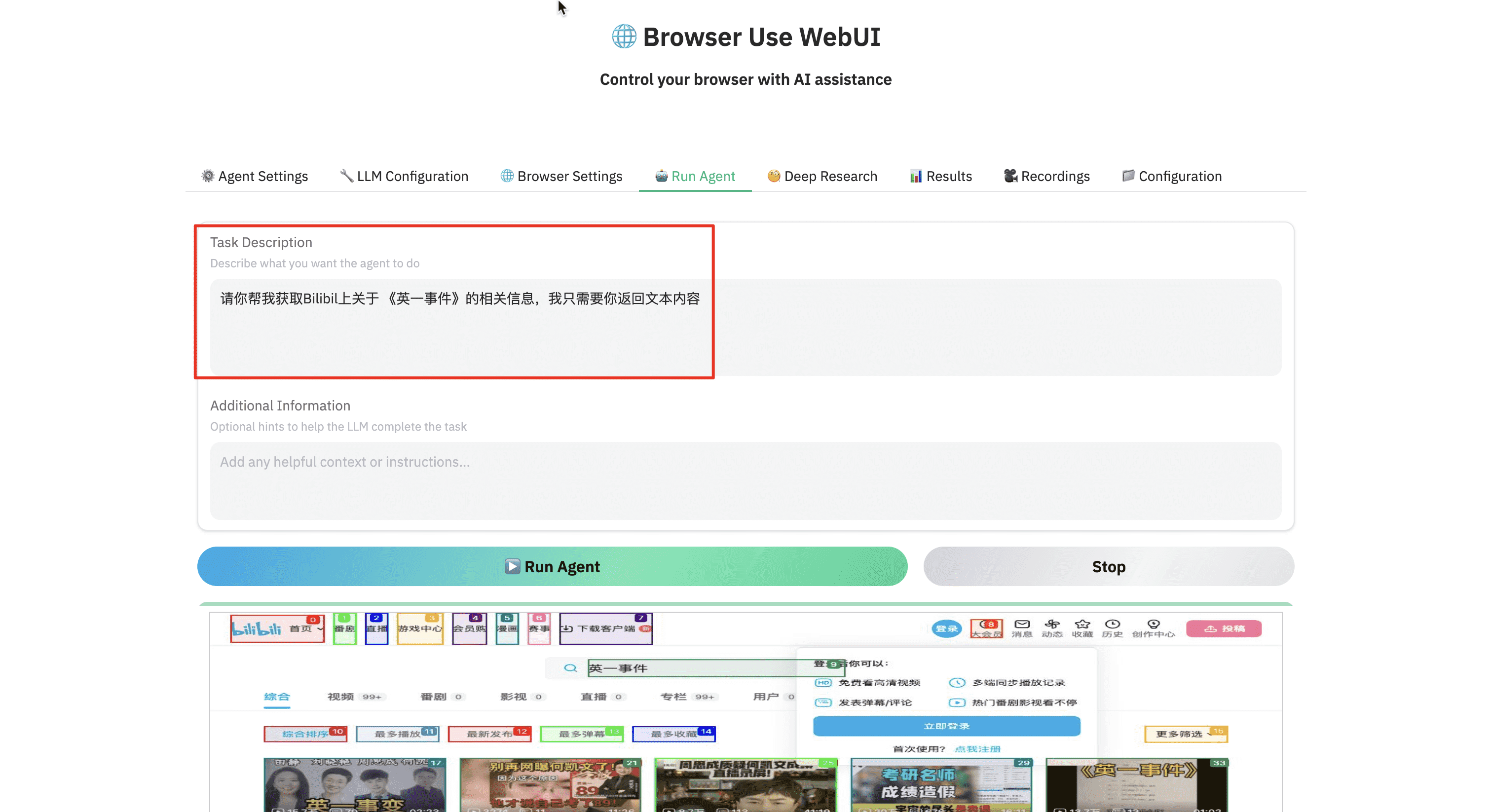Open the Configuration tab

click(1172, 176)
